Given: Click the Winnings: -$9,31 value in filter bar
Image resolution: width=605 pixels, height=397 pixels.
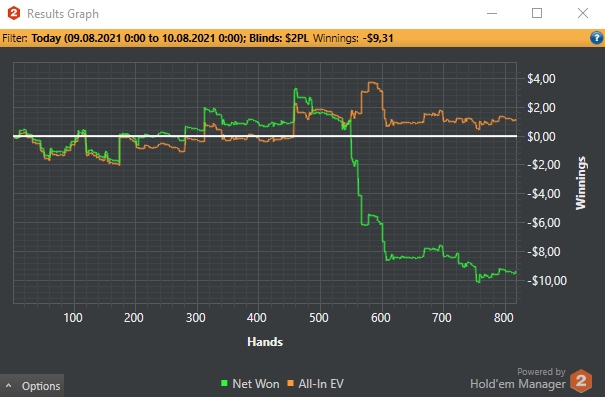Looking at the screenshot, I should click(x=353, y=38).
